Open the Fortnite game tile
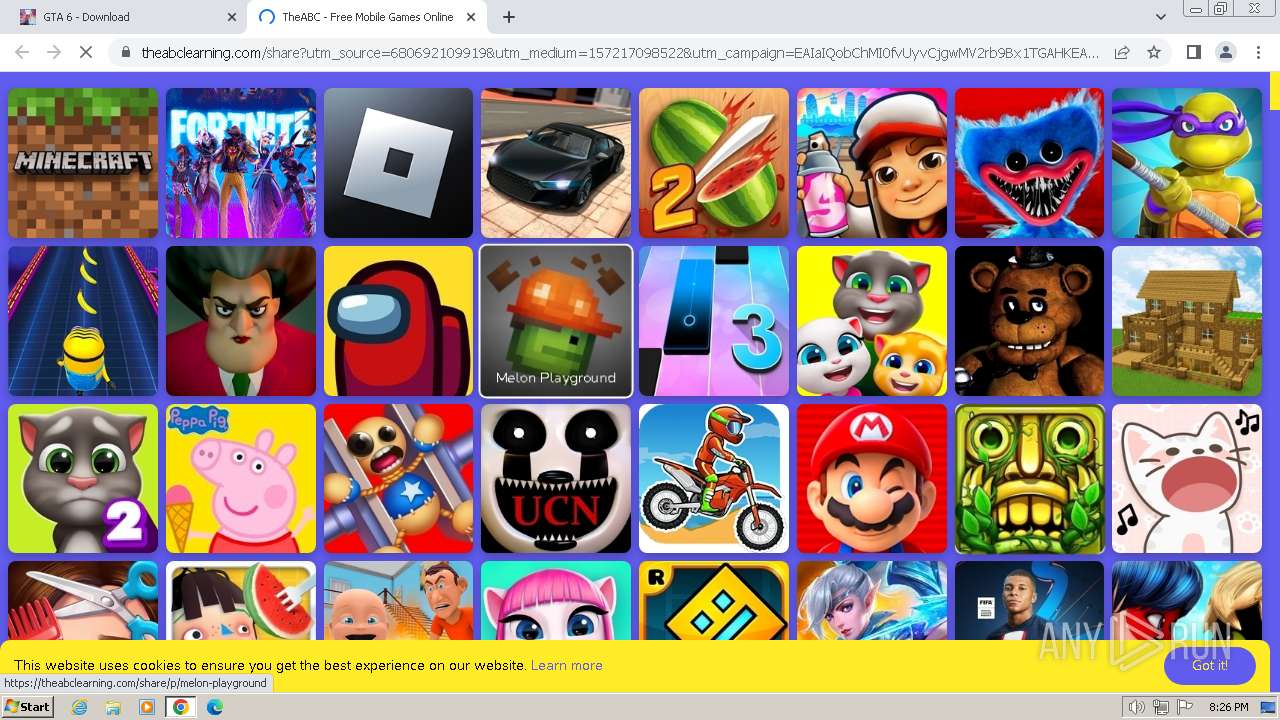The width and height of the screenshot is (1280, 720). click(241, 163)
